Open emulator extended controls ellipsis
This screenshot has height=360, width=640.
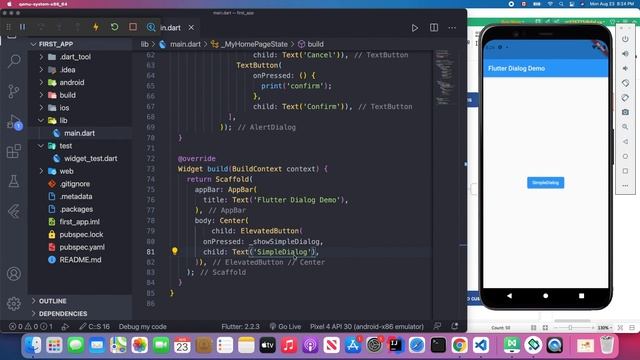pos(625,186)
